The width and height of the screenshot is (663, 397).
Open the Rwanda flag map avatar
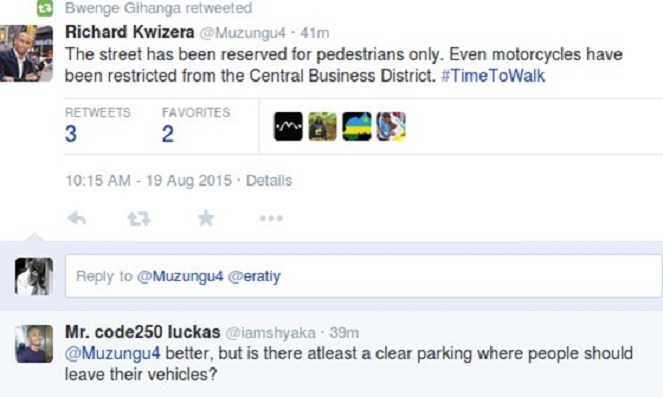click(x=357, y=126)
